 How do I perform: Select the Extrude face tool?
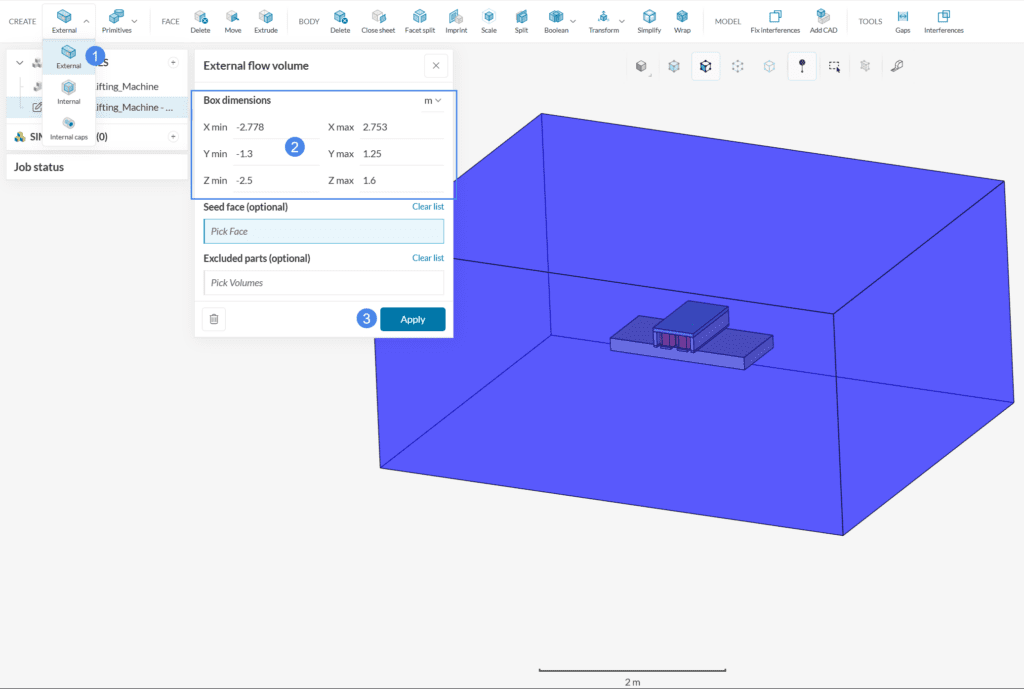pos(266,18)
